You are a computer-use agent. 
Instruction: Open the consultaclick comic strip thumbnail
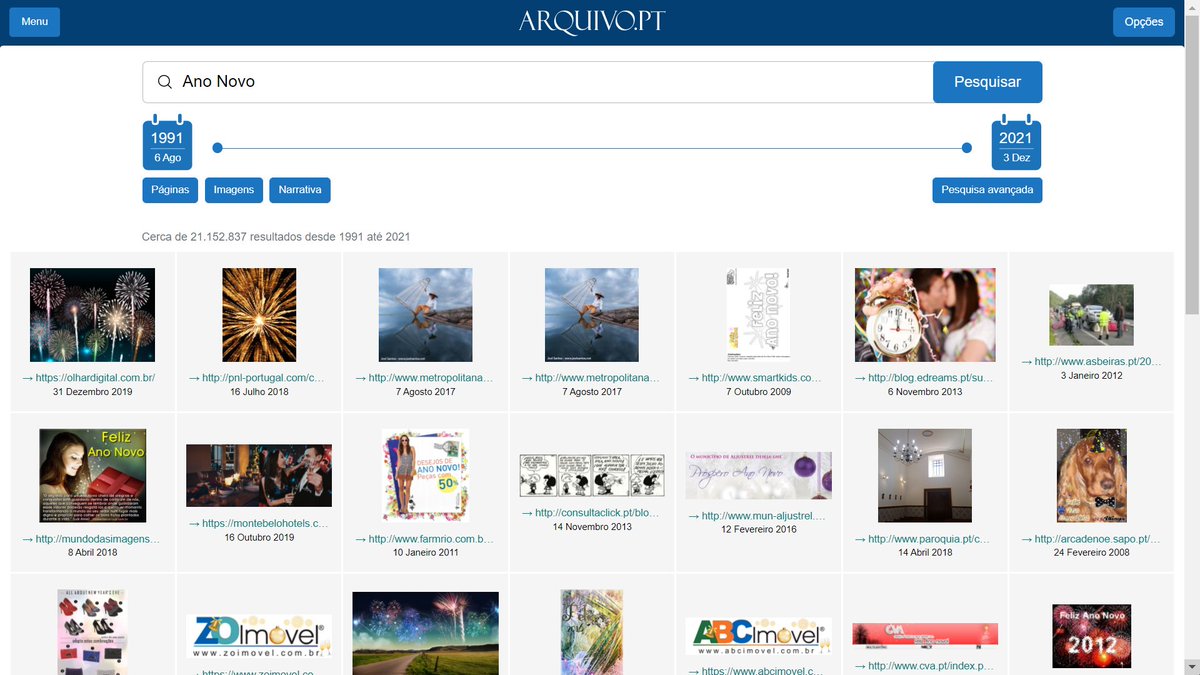tap(592, 475)
